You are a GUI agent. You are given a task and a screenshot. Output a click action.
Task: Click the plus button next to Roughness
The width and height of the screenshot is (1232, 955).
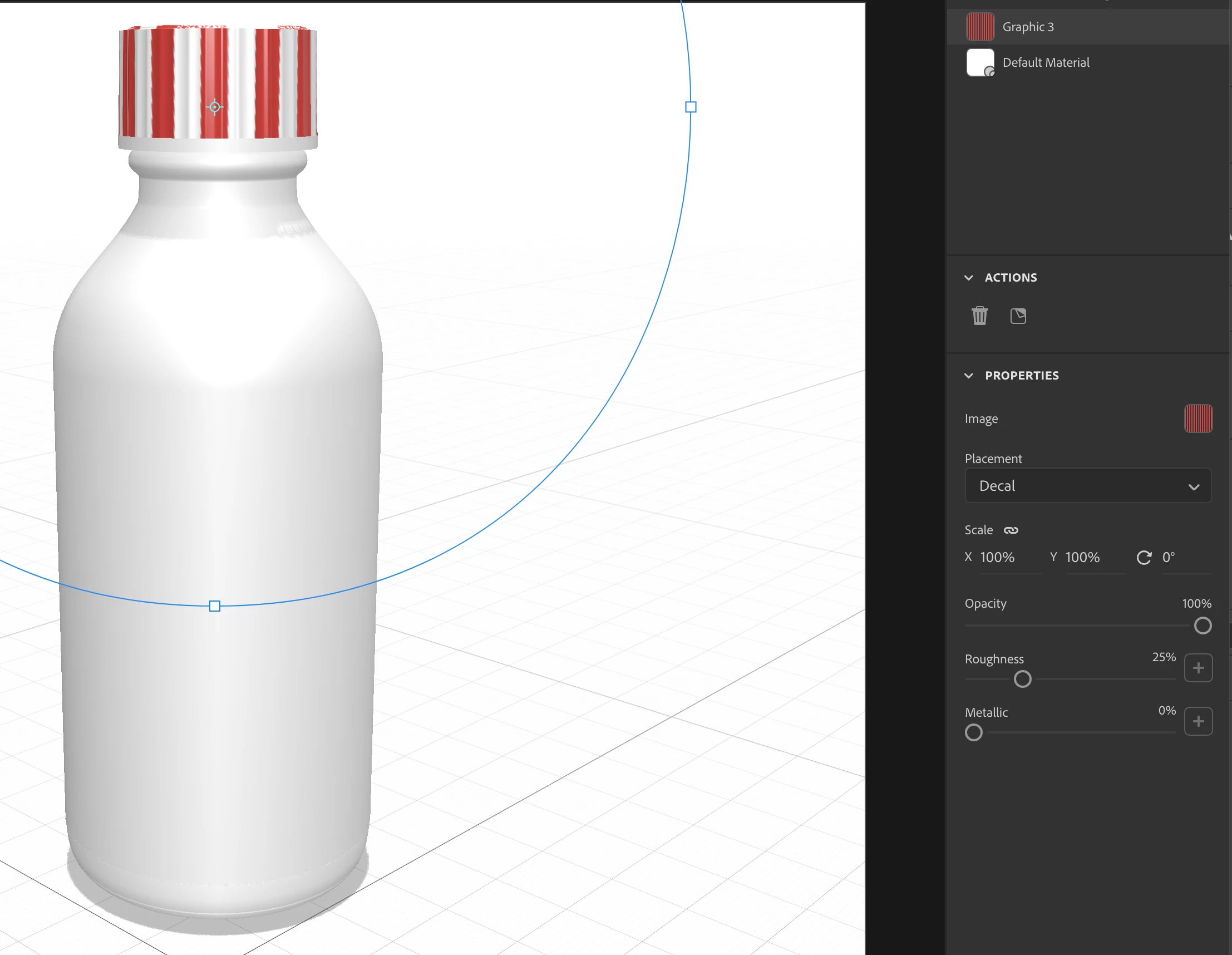tap(1198, 668)
